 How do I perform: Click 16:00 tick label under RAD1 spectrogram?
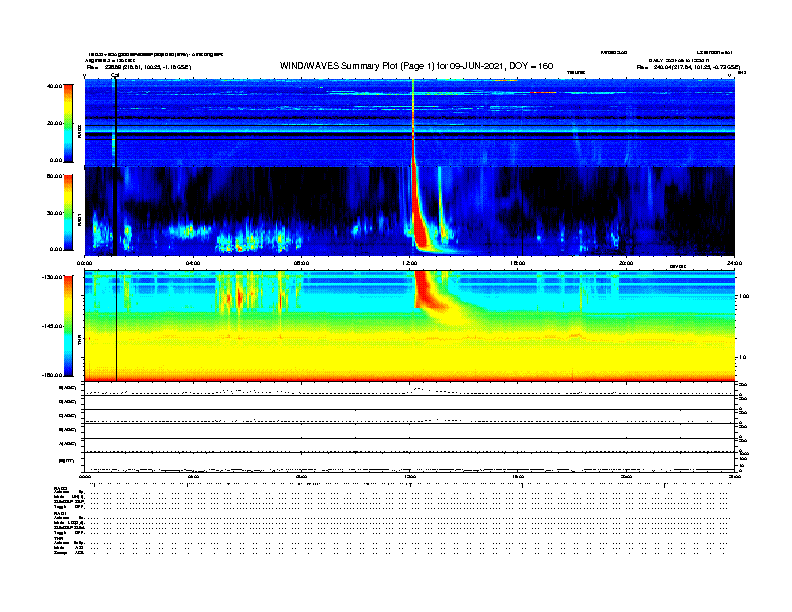pos(518,263)
